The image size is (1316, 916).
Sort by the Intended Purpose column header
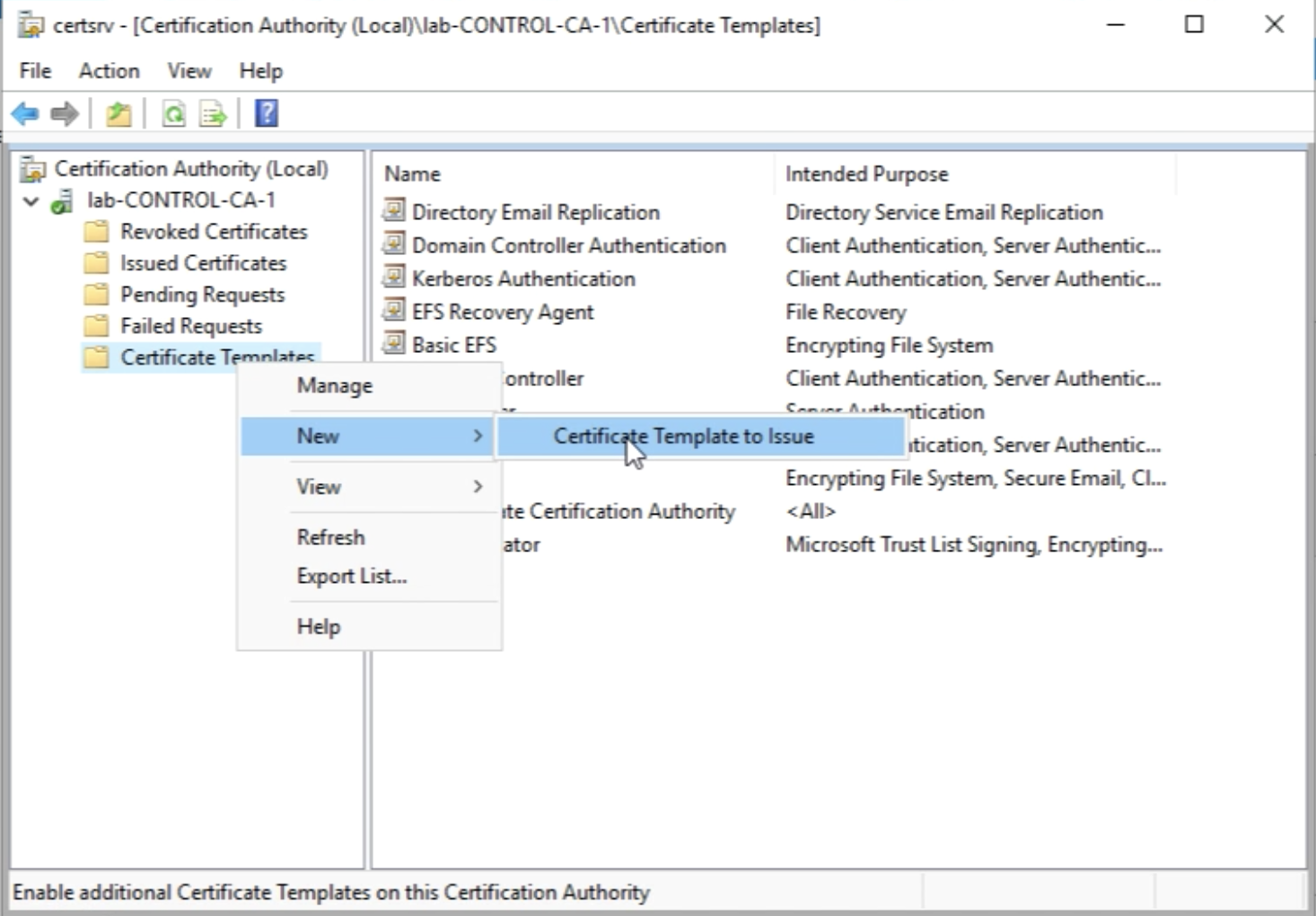pos(866,174)
